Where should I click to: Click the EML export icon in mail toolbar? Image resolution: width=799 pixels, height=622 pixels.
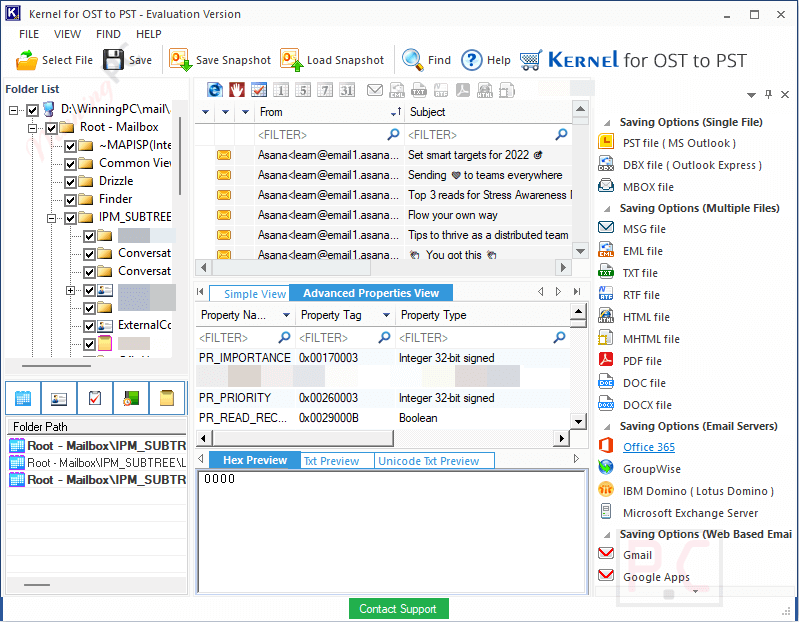(x=397, y=90)
